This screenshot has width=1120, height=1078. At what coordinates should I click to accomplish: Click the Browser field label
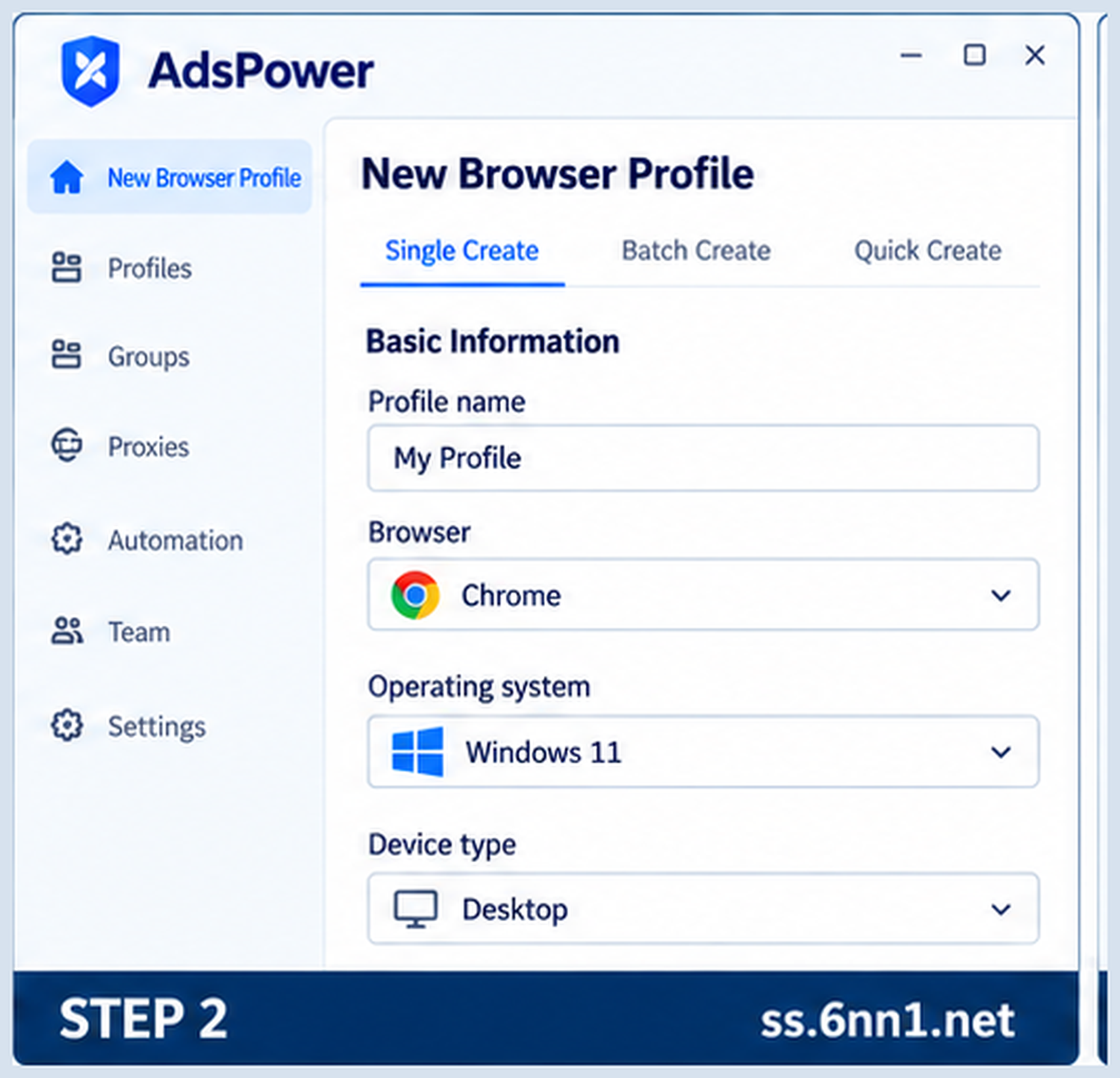point(419,532)
